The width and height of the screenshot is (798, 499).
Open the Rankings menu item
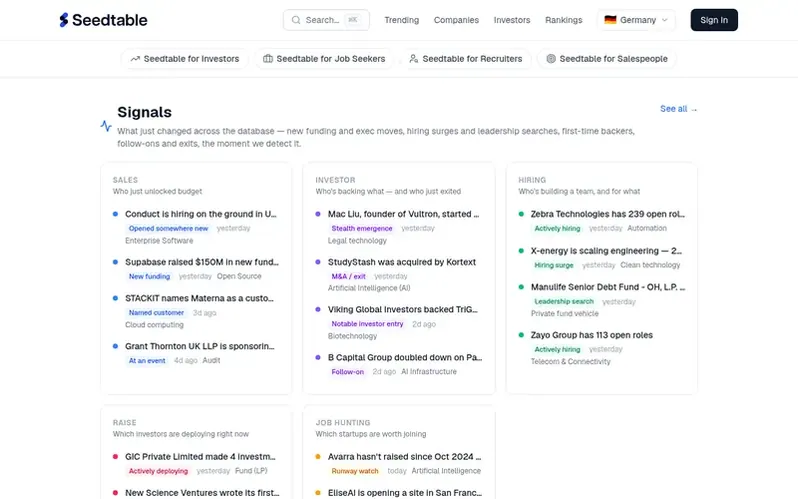coord(563,20)
